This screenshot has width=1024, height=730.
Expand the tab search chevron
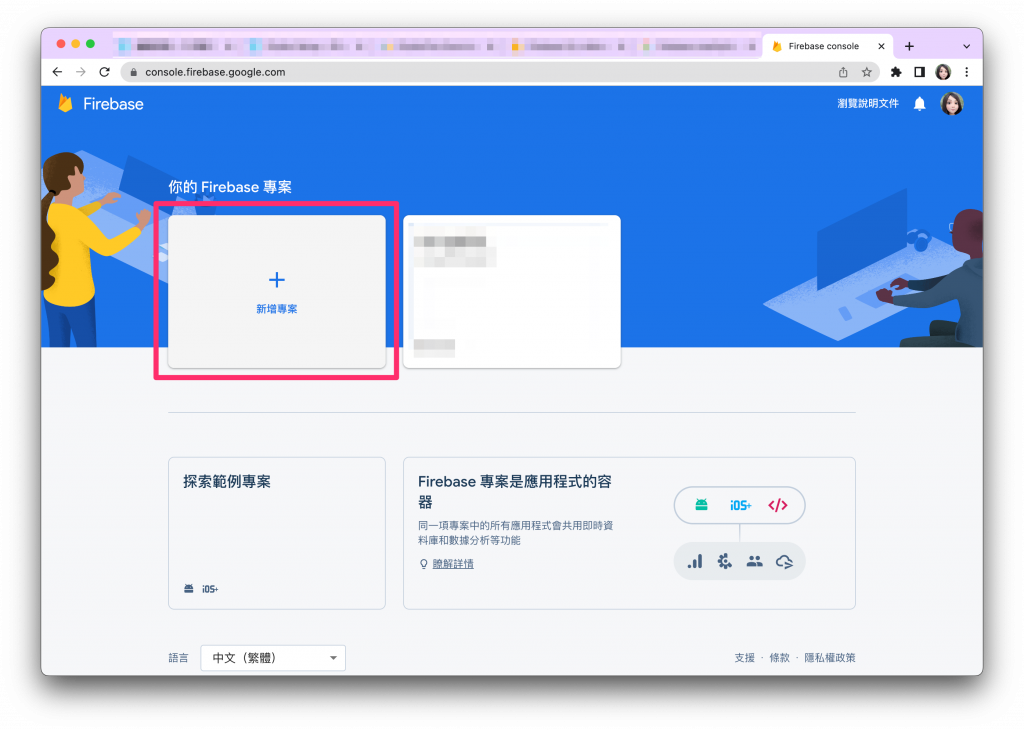tap(967, 46)
